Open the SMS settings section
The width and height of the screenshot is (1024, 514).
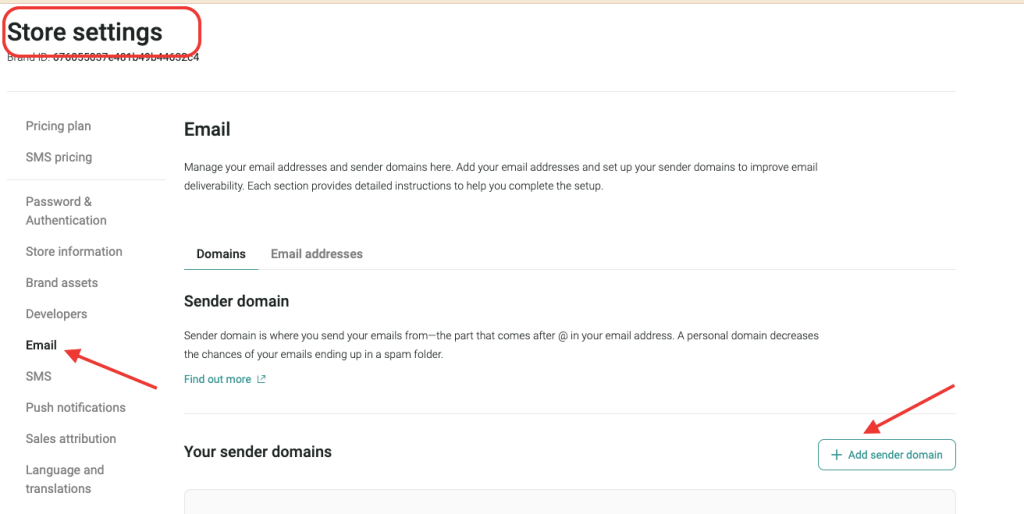click(39, 376)
